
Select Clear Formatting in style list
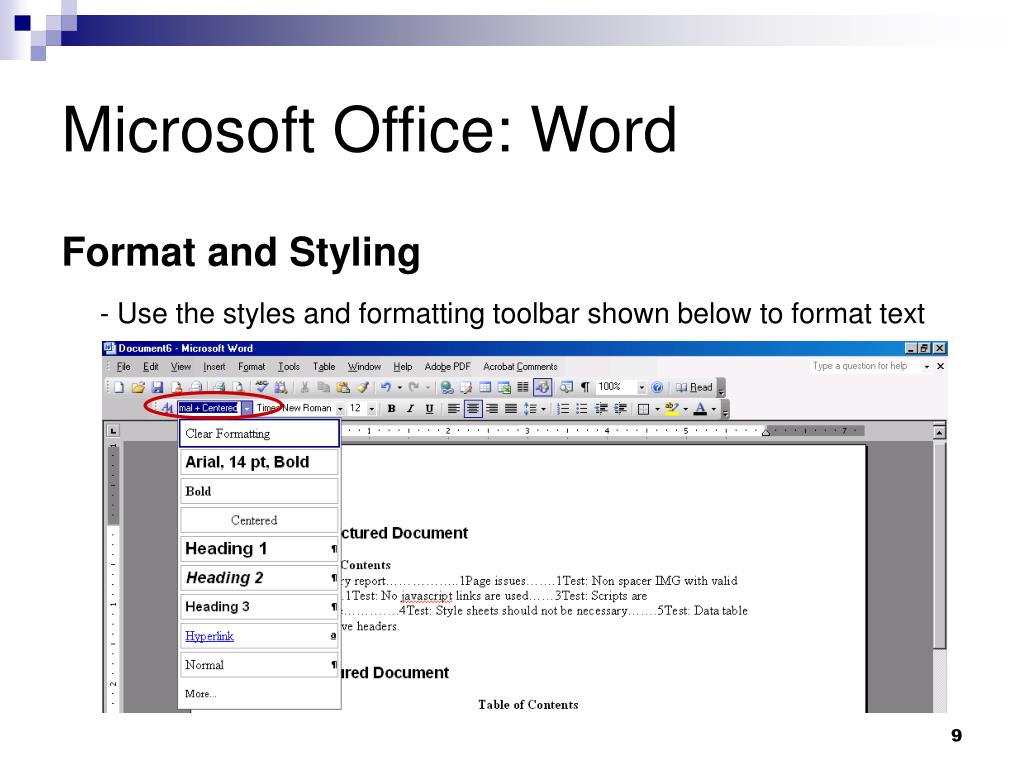click(259, 434)
